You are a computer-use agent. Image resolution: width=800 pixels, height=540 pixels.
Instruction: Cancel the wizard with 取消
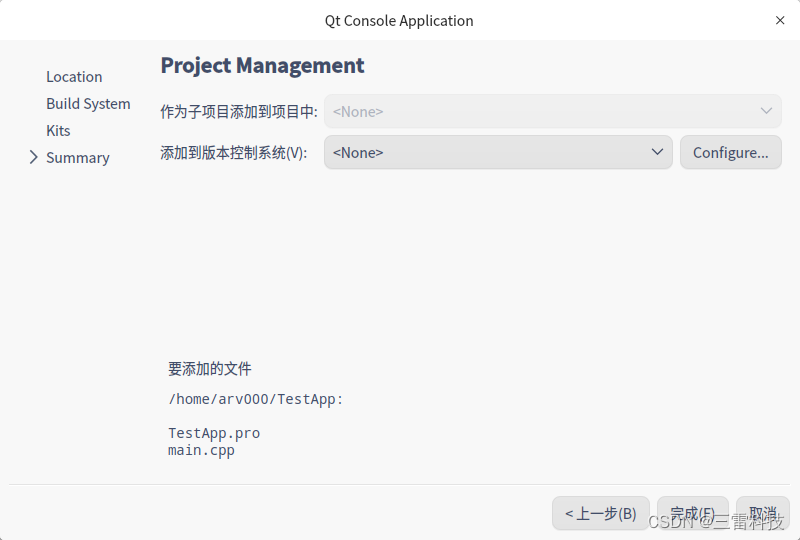(x=762, y=513)
